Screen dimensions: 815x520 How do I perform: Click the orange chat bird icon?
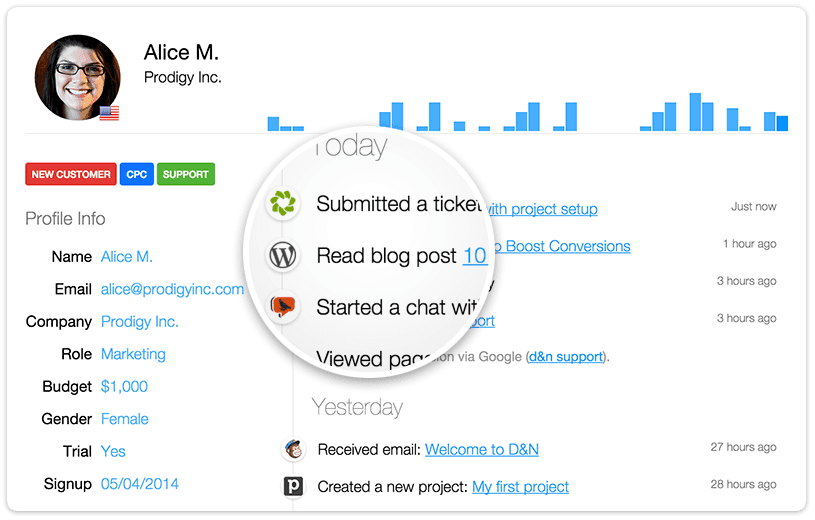pyautogui.click(x=283, y=307)
